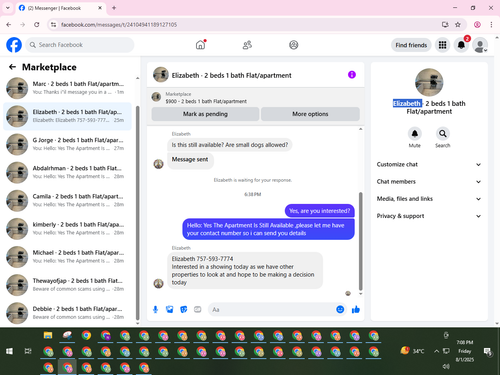Image resolution: width=500 pixels, height=375 pixels.
Task: Expand Privacy & support section
Action: click(x=429, y=216)
